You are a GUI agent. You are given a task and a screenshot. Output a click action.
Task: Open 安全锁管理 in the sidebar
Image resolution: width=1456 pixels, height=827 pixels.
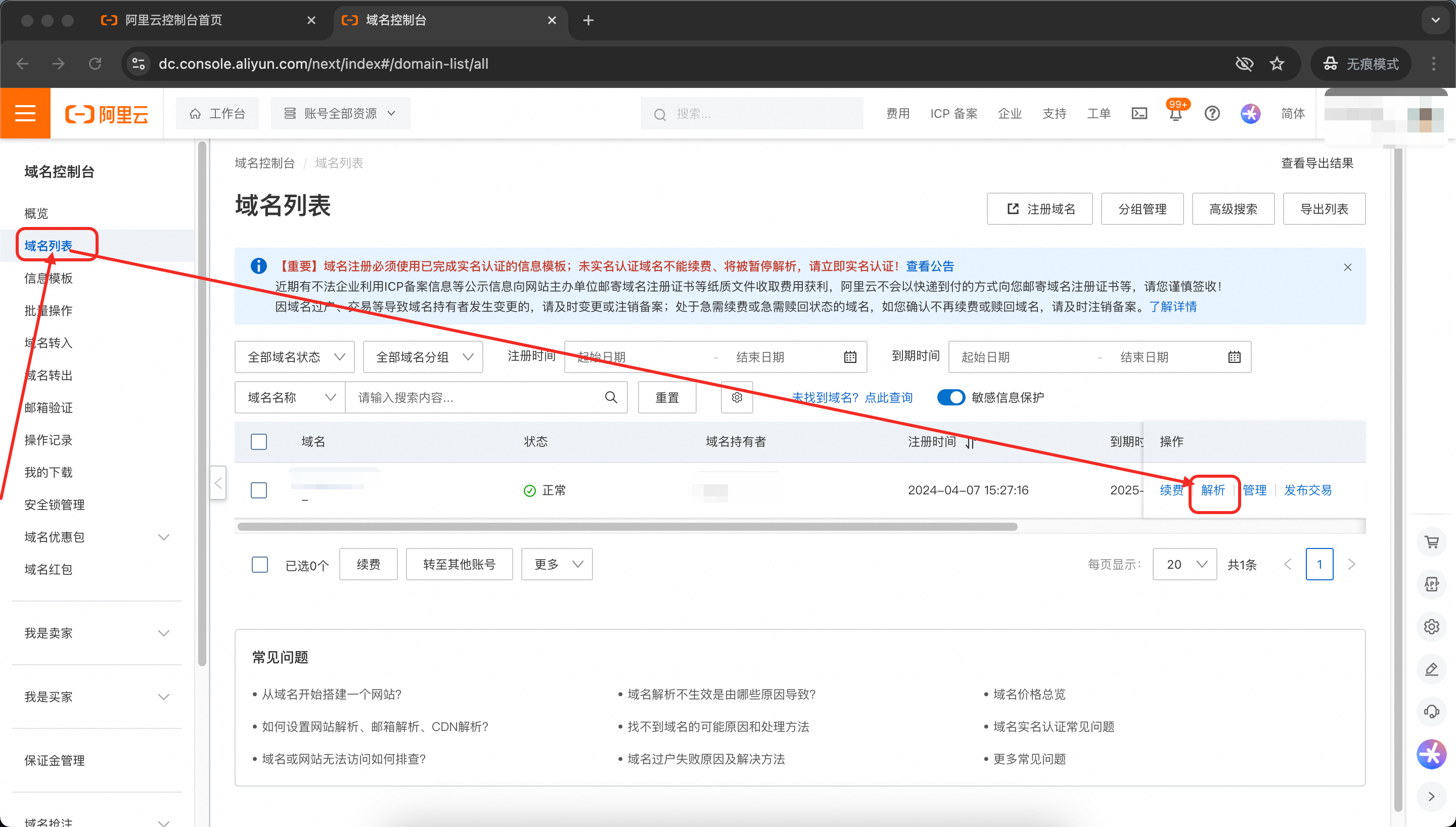coord(55,504)
